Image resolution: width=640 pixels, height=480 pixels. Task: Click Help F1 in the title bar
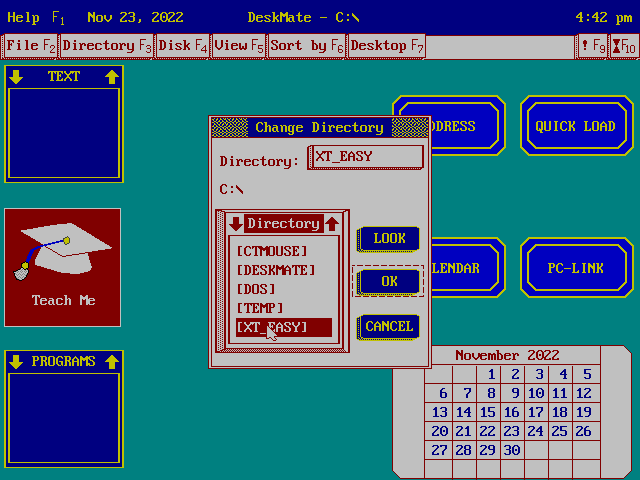pos(36,18)
